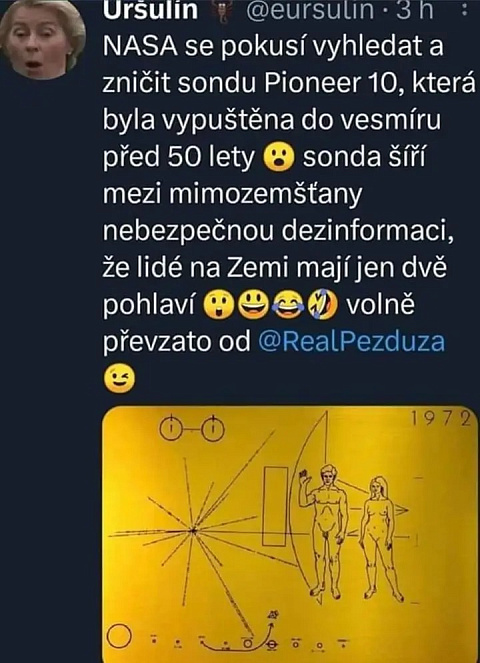Click the "3 h" tweet timestamp
This screenshot has height=663, width=480.
tap(415, 10)
